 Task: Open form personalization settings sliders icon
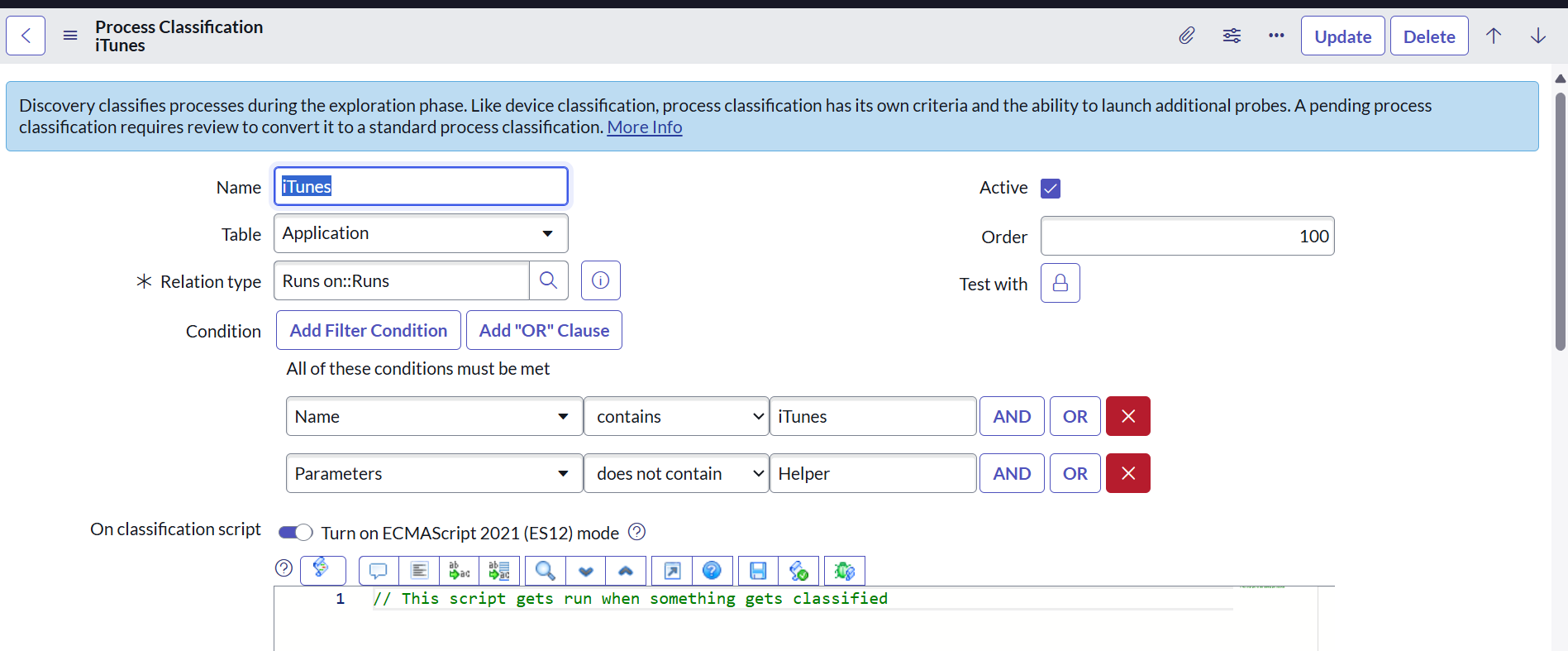click(1232, 36)
